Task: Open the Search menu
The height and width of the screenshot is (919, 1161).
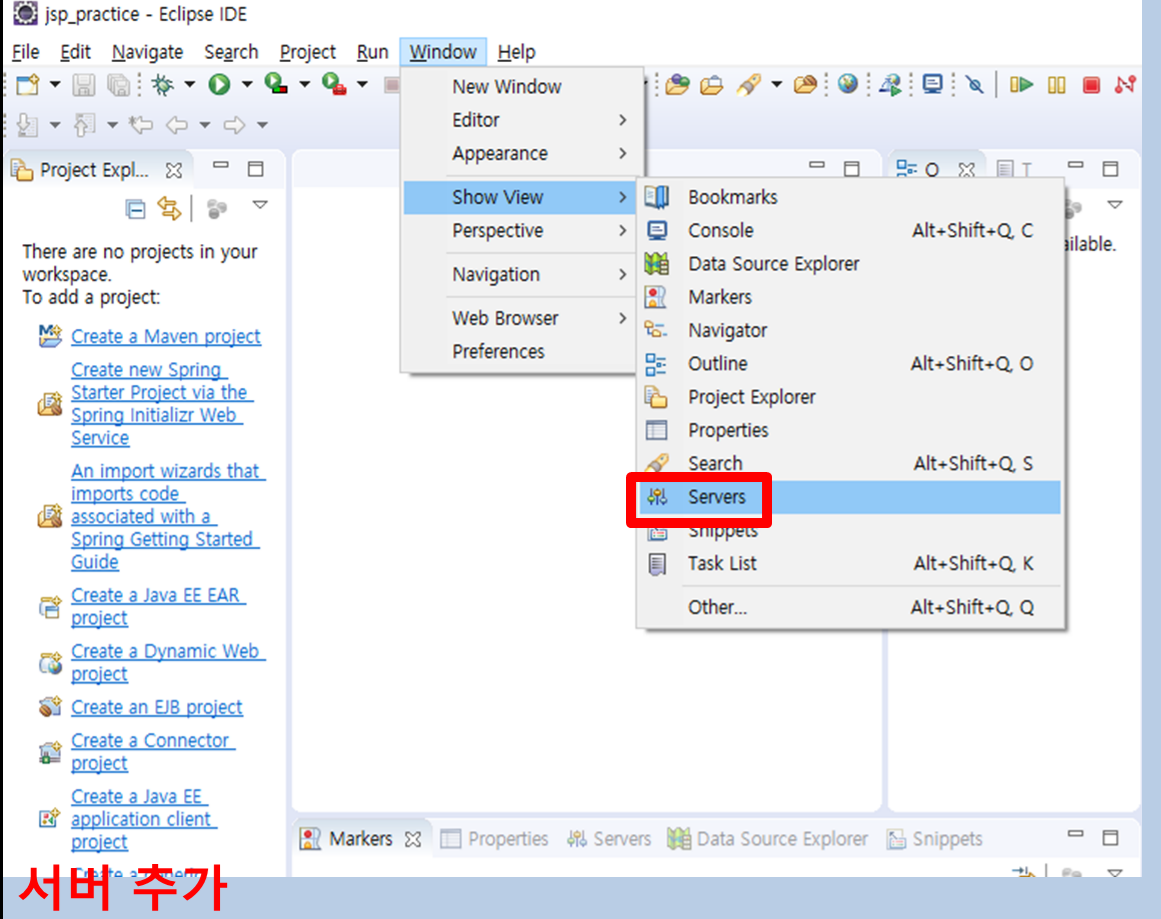Action: tap(231, 53)
